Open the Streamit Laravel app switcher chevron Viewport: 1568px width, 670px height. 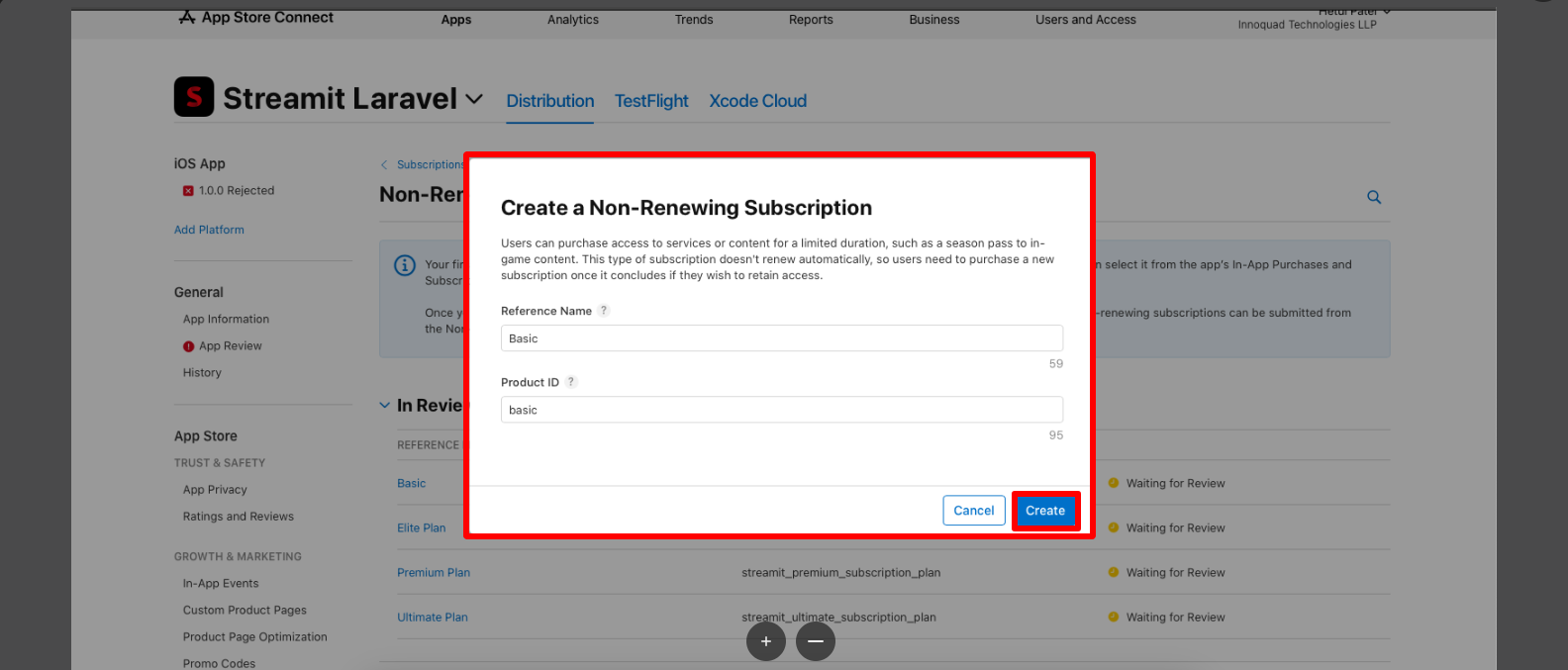click(x=474, y=99)
